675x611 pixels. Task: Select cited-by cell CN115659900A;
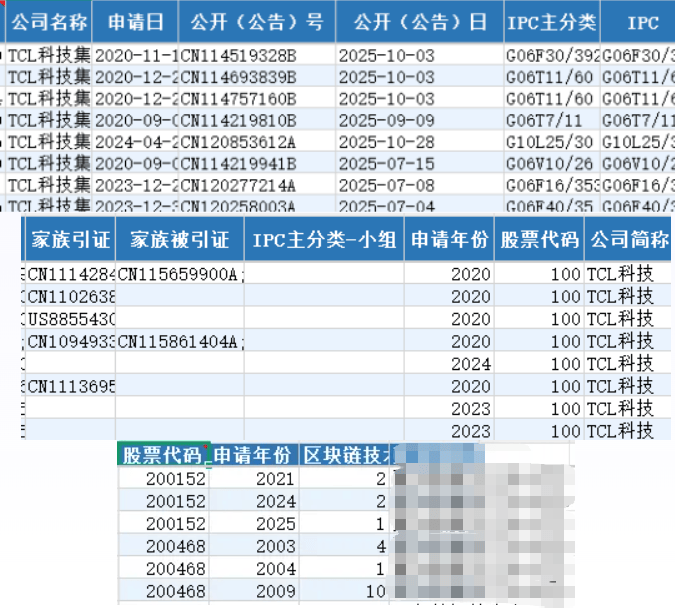click(180, 274)
